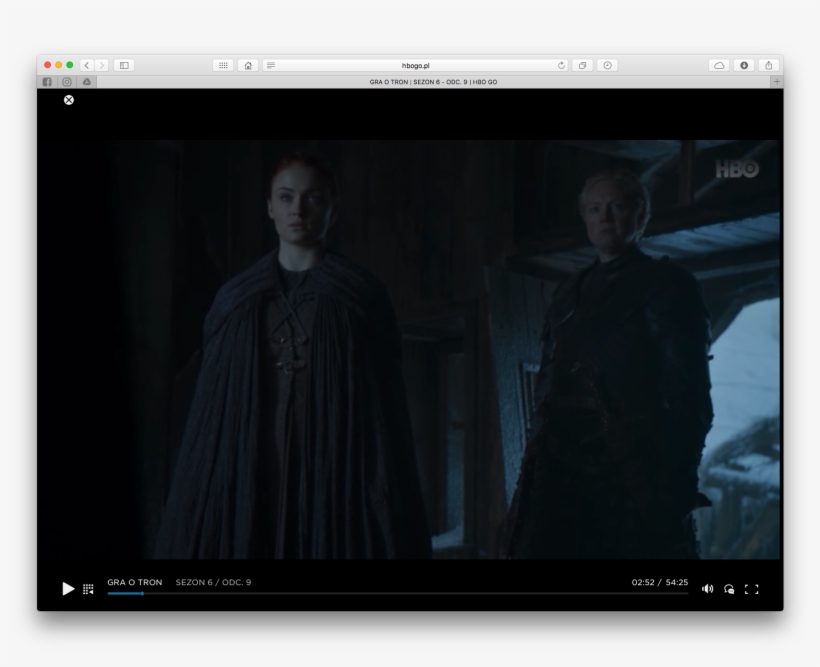Open the Safari home page
Screen dimensions: 820x667
click(248, 65)
